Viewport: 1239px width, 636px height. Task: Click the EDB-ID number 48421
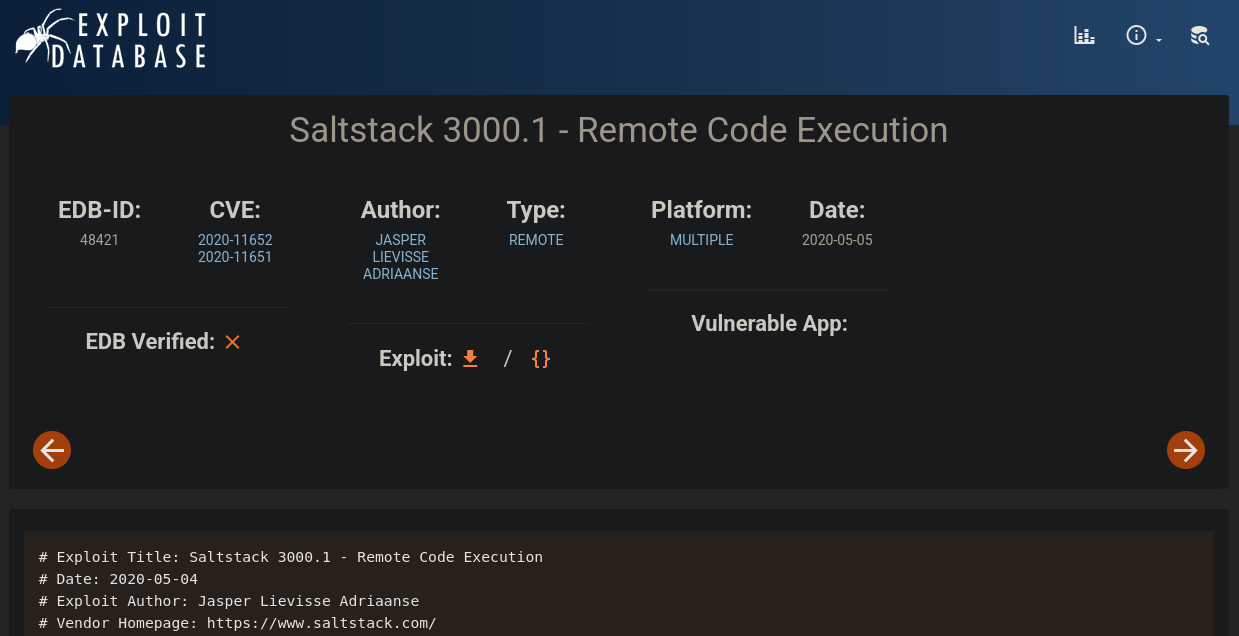coord(99,240)
